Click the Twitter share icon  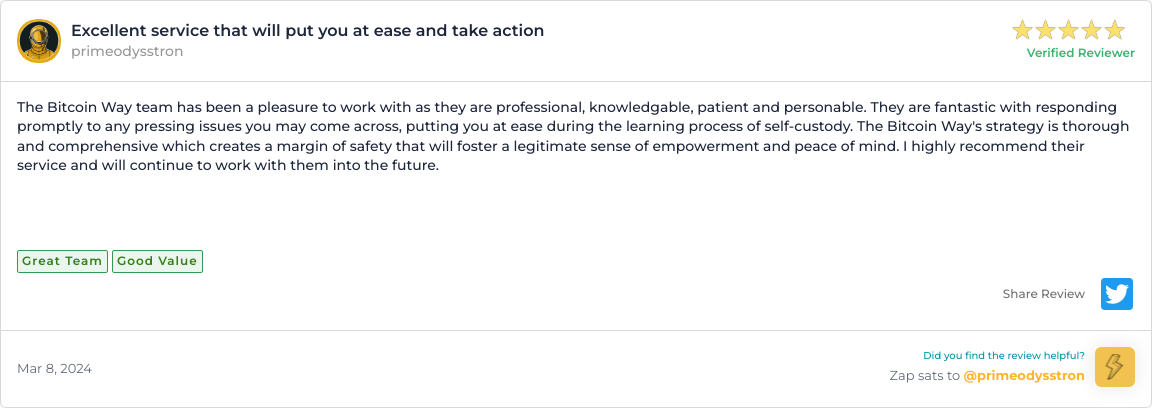click(1116, 294)
